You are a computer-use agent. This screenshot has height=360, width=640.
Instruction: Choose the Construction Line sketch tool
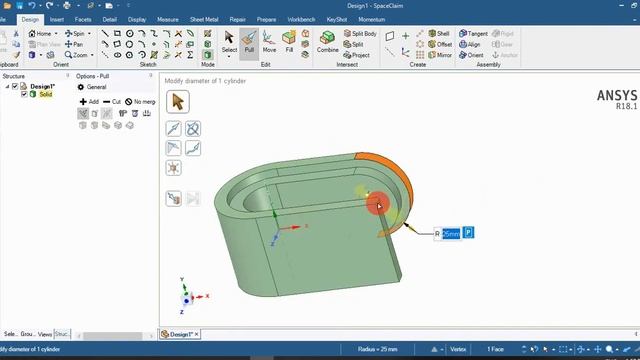(x=105, y=55)
